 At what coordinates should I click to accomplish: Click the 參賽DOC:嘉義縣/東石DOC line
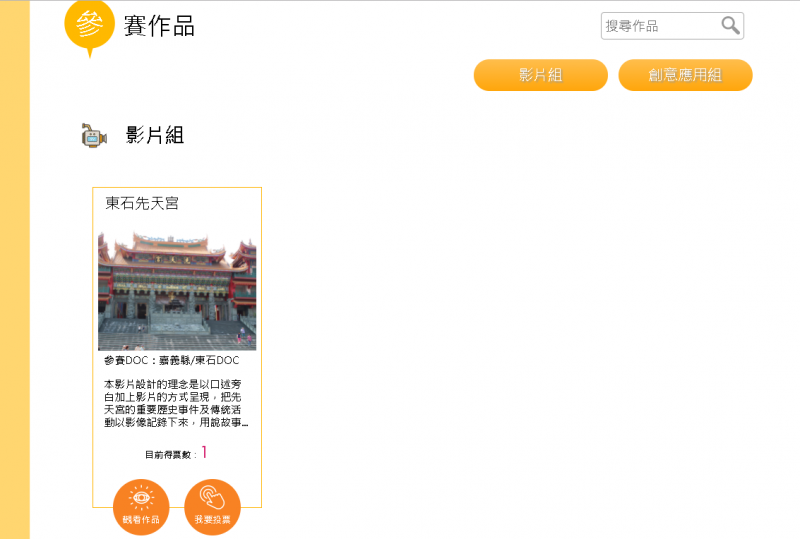[171, 360]
